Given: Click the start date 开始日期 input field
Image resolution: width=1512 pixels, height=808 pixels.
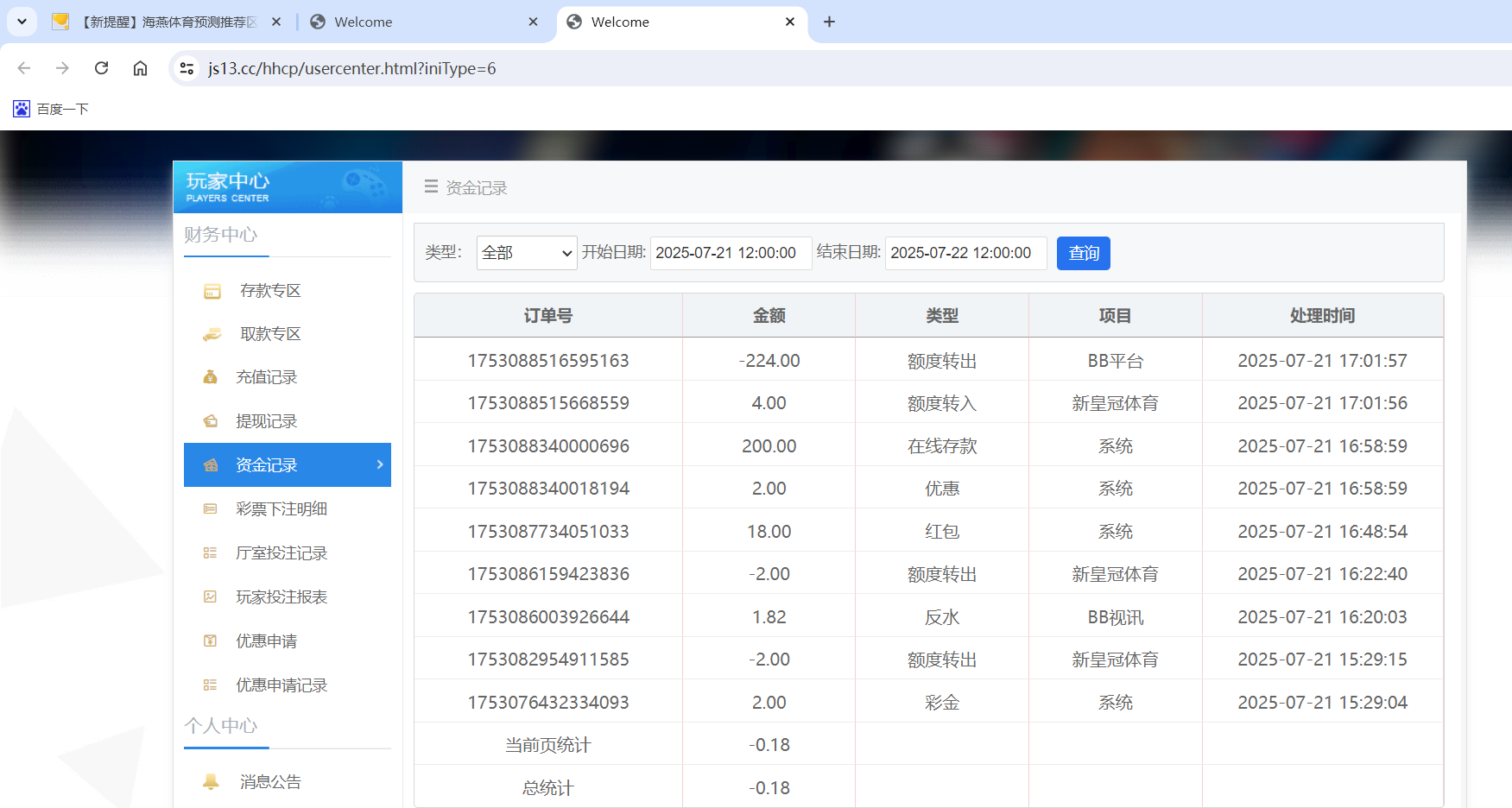Looking at the screenshot, I should tap(731, 252).
